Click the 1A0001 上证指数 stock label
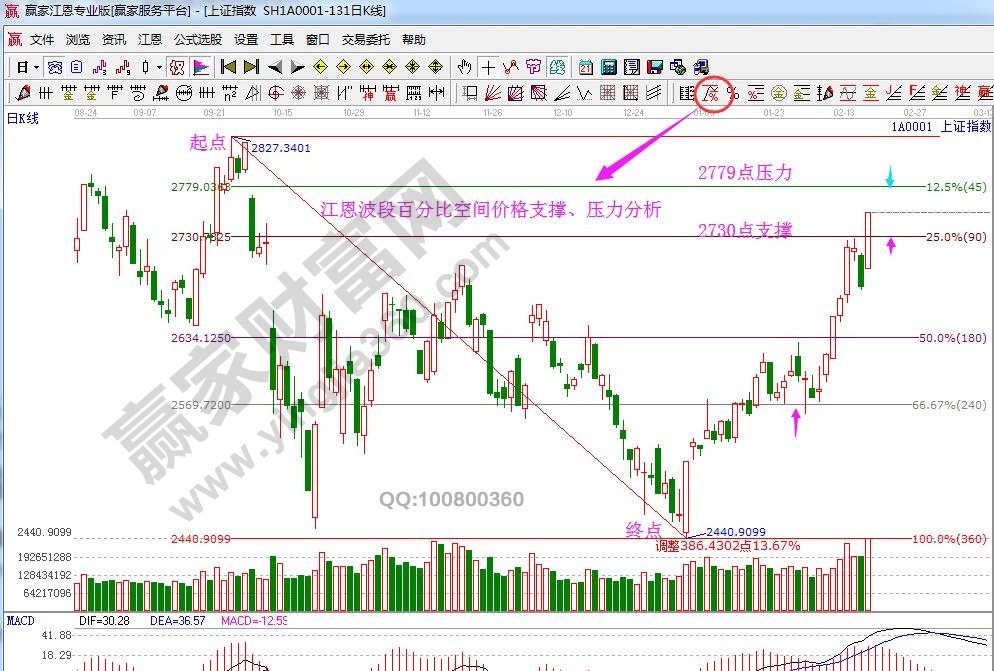 [x=938, y=127]
